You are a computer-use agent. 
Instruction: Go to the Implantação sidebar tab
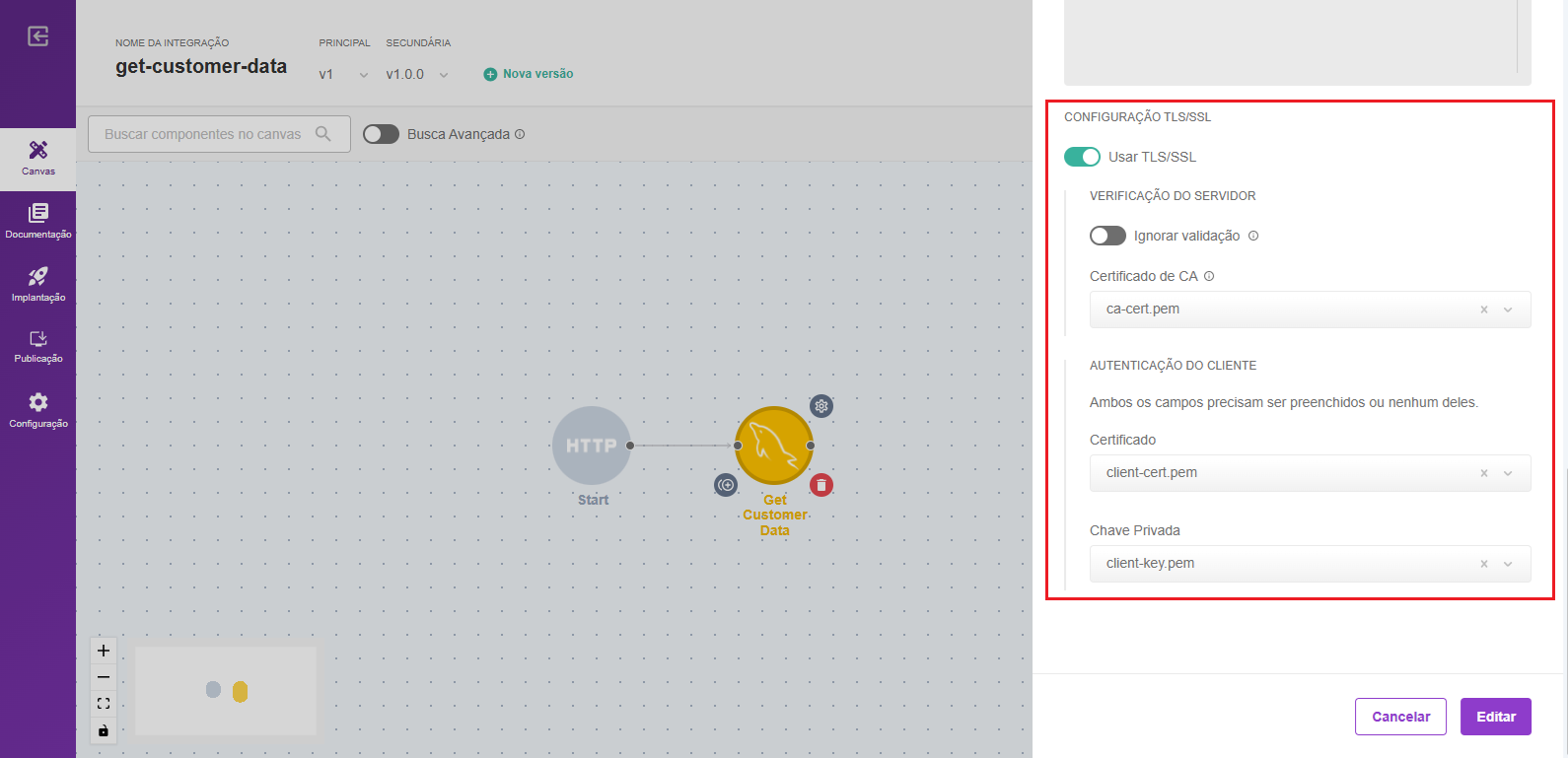[x=37, y=284]
